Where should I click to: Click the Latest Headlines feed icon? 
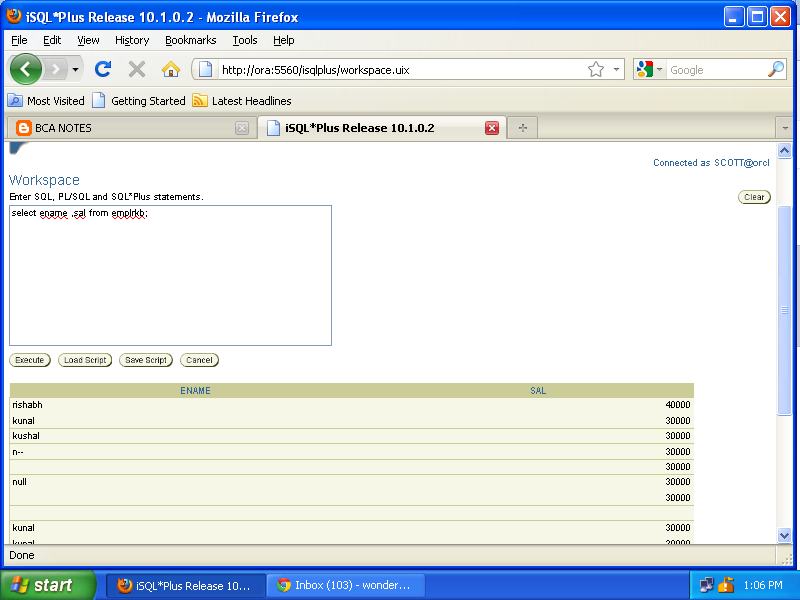click(x=200, y=100)
